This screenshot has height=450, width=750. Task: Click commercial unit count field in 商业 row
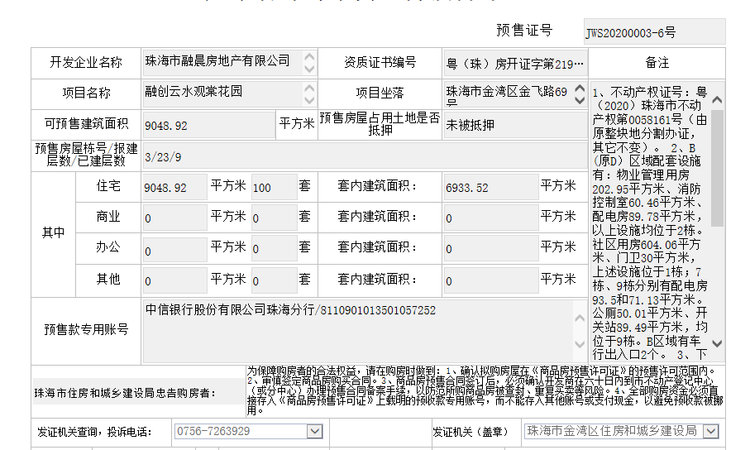coord(274,218)
